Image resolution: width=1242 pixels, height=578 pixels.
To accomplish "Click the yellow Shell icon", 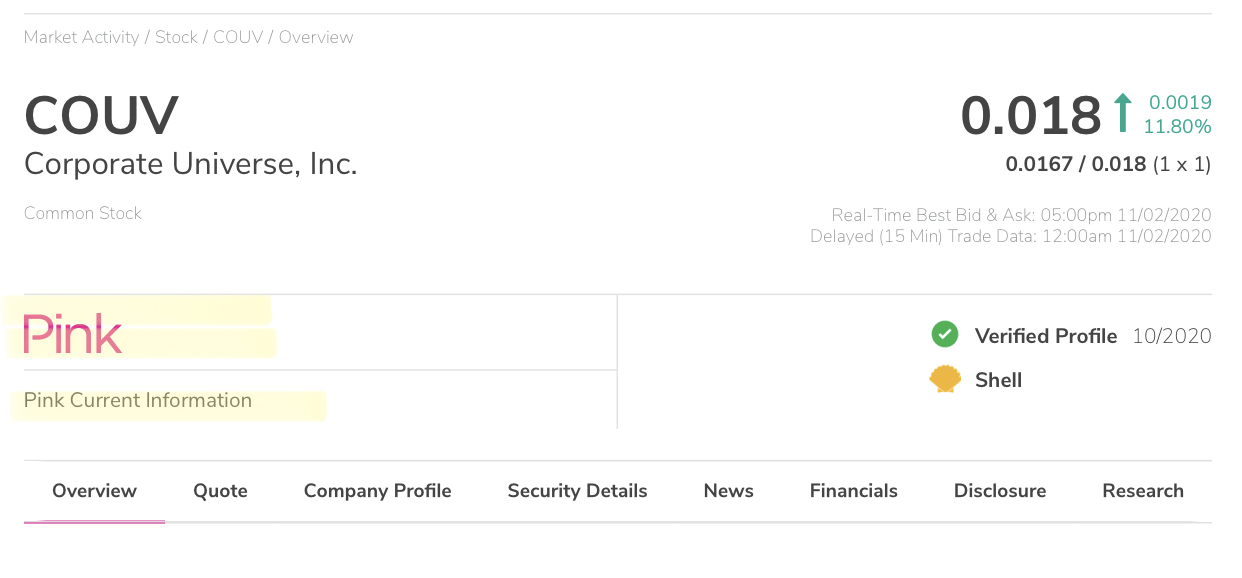I will 945,380.
